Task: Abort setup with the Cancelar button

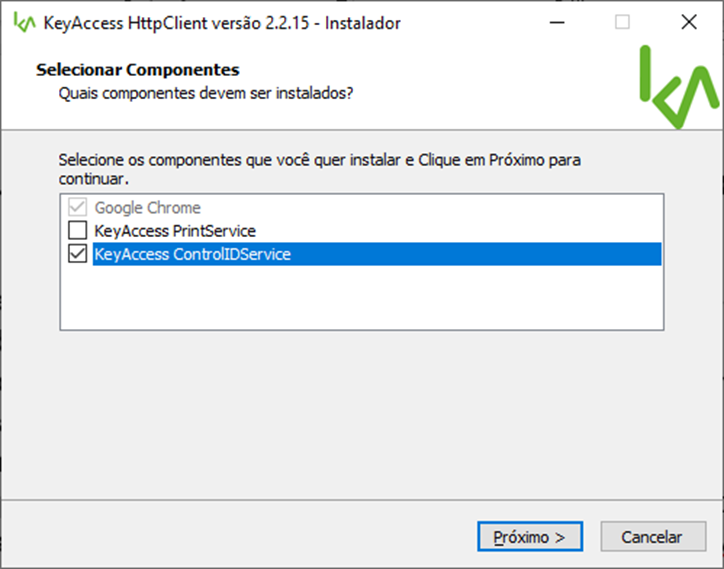Action: pos(653,537)
